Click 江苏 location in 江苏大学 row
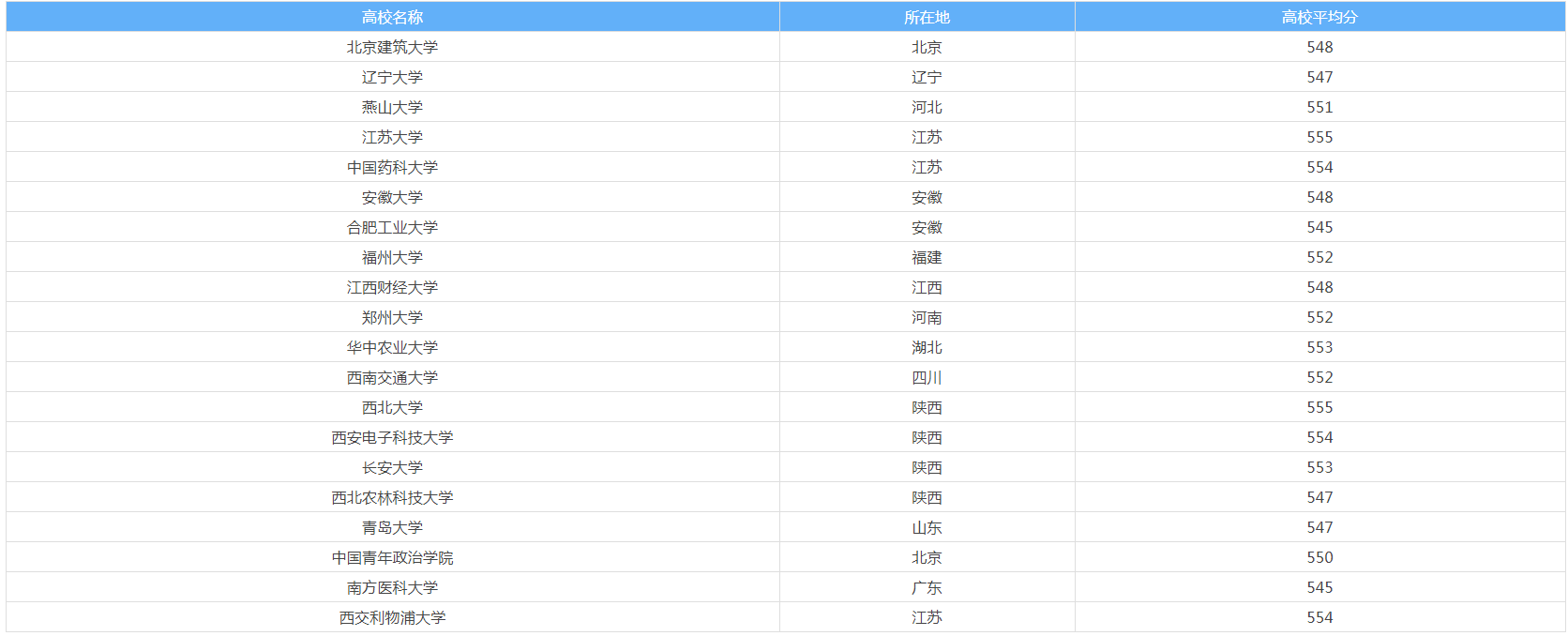The height and width of the screenshot is (636, 1568). pyautogui.click(x=927, y=137)
